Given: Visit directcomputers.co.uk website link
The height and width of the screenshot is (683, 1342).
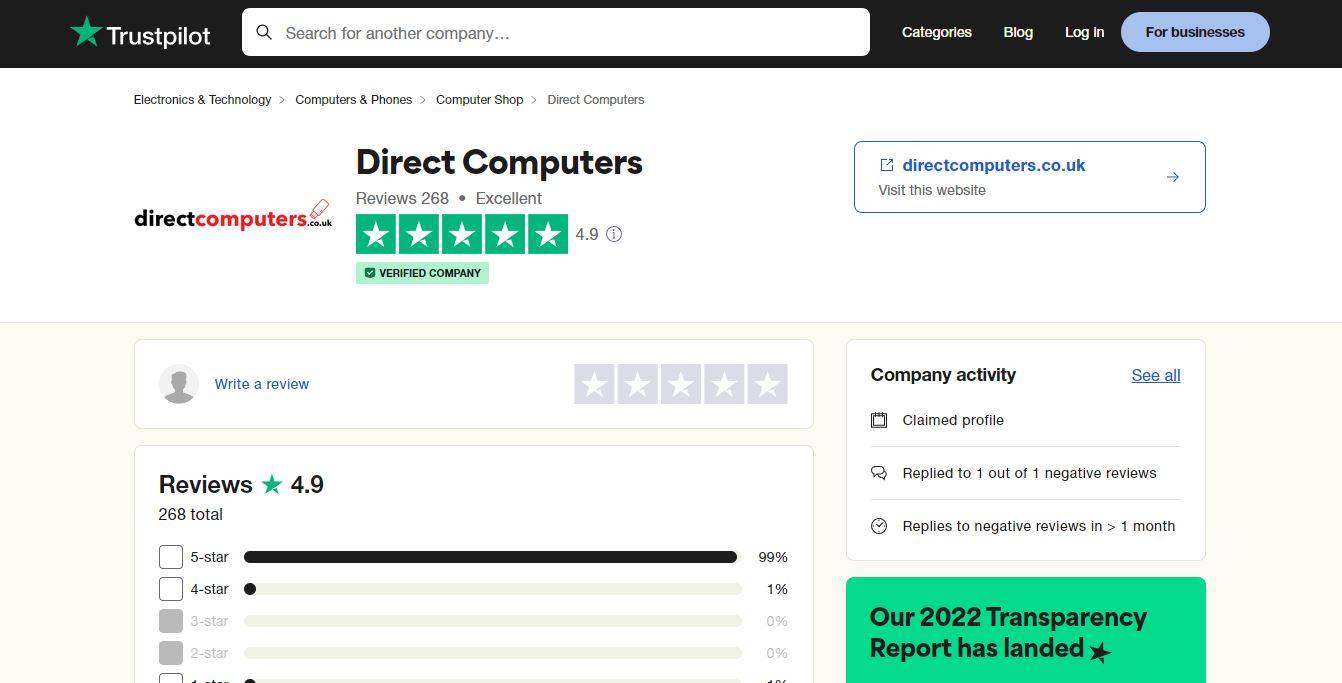Looking at the screenshot, I should (993, 166).
